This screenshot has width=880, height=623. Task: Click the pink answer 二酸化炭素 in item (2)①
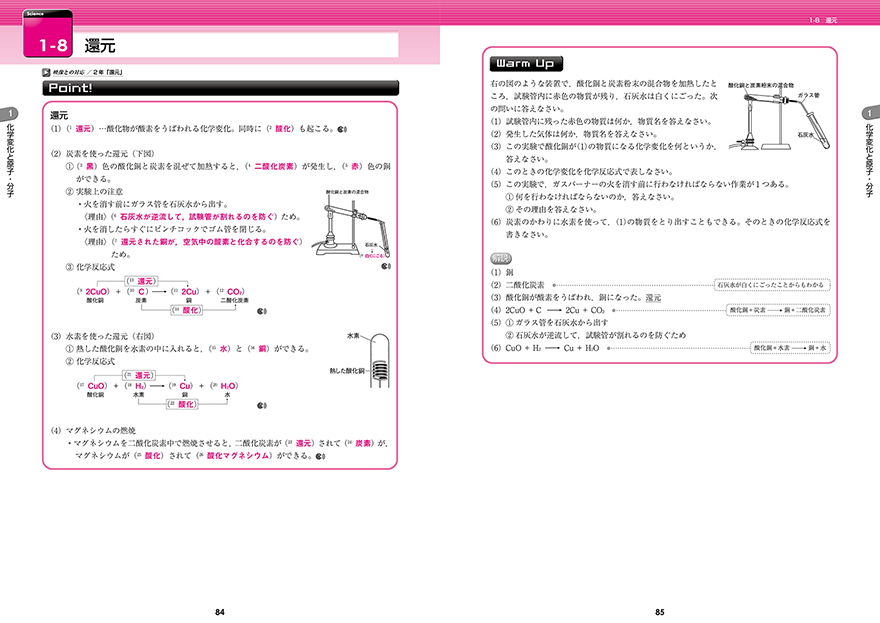click(274, 167)
